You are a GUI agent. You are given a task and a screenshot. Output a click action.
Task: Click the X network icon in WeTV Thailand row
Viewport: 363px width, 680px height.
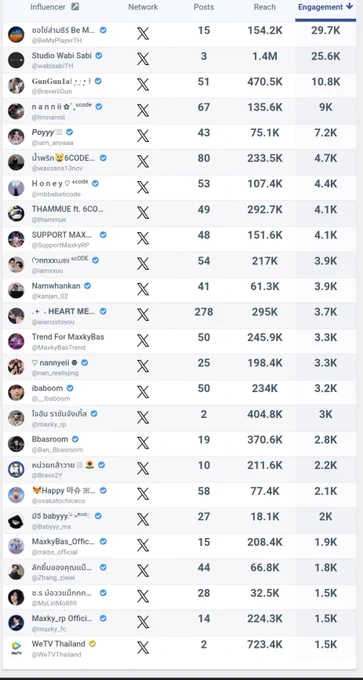[x=143, y=647]
